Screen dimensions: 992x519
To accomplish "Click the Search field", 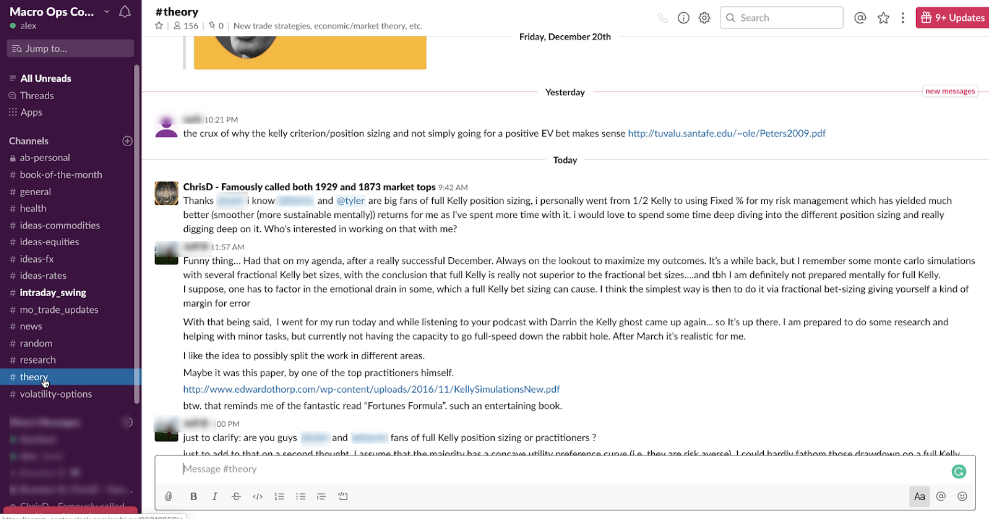I will 781,18.
